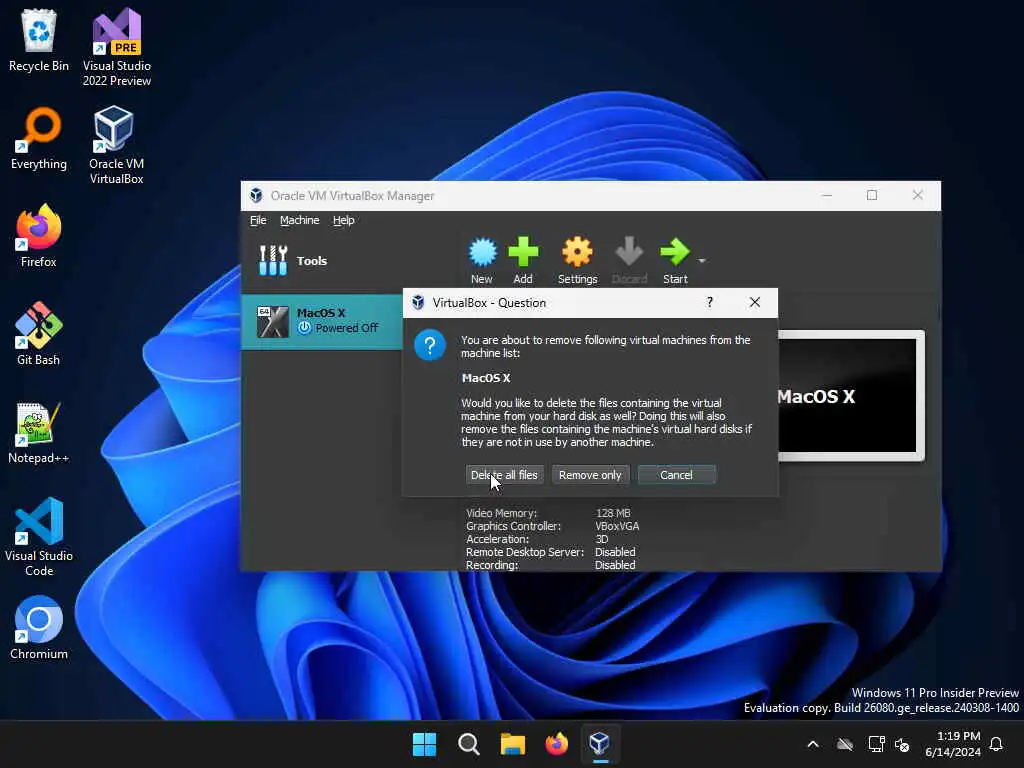Click the Windows Start button on taskbar

point(424,744)
